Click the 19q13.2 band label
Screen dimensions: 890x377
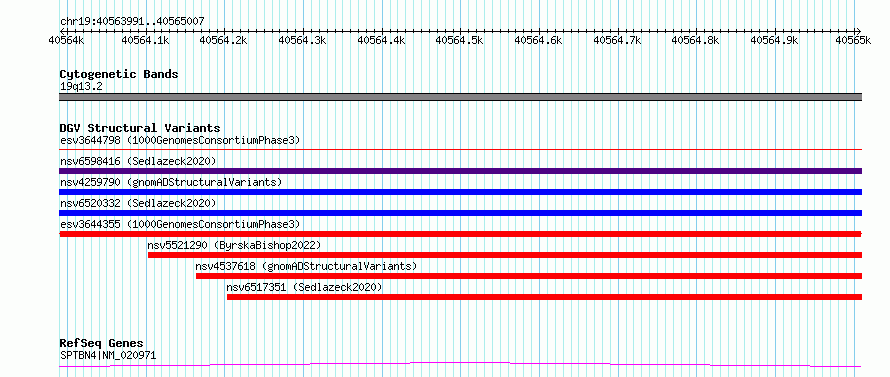point(81,87)
